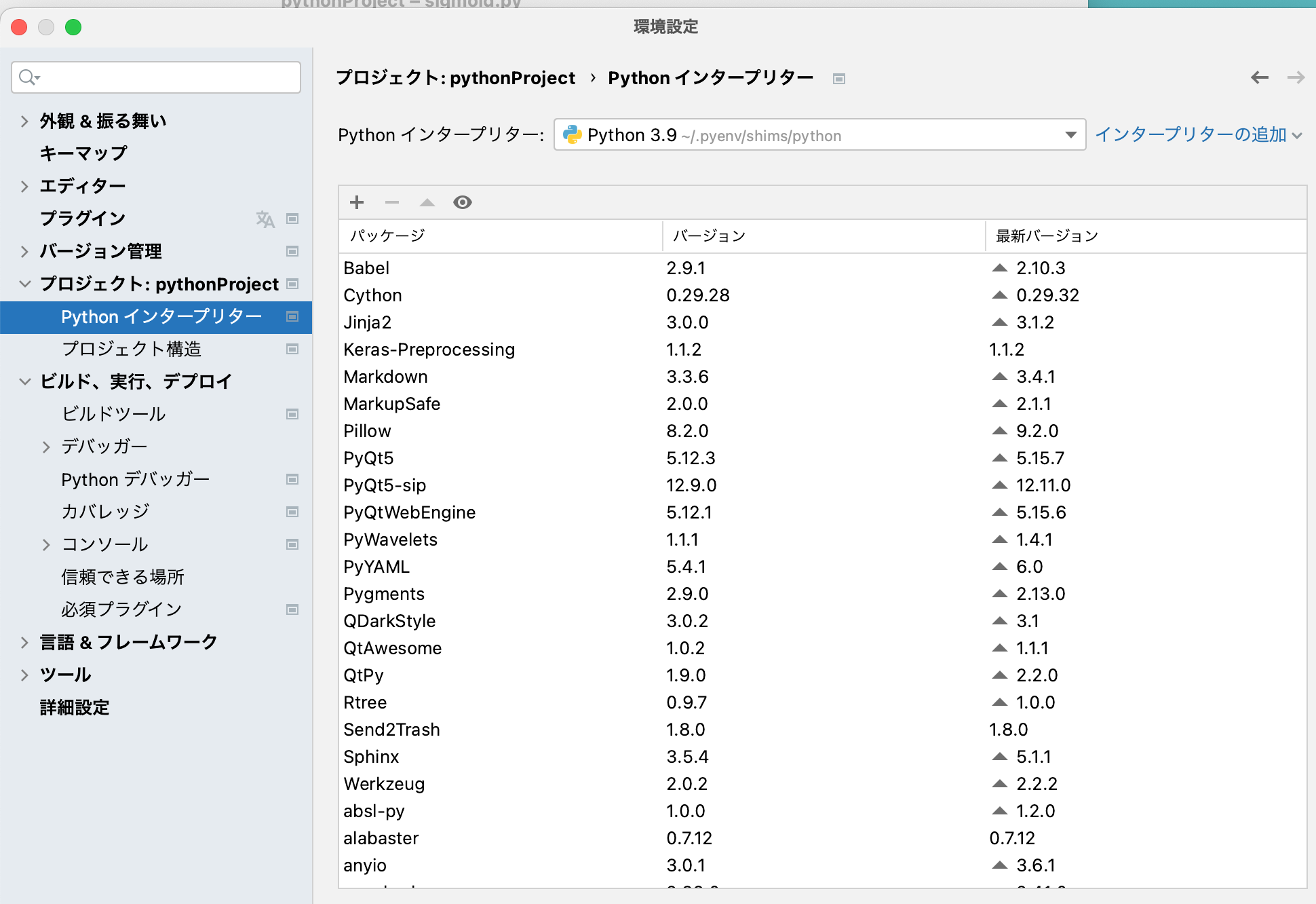Click the search magnifier icon
The image size is (1316, 904).
point(28,77)
